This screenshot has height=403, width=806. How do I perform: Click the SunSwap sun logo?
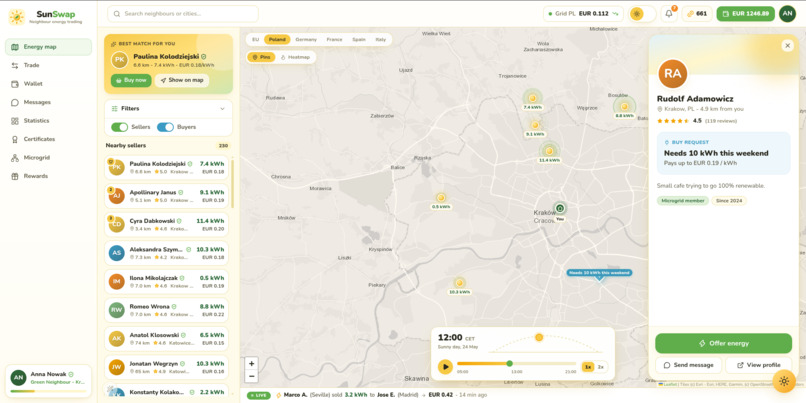point(16,17)
